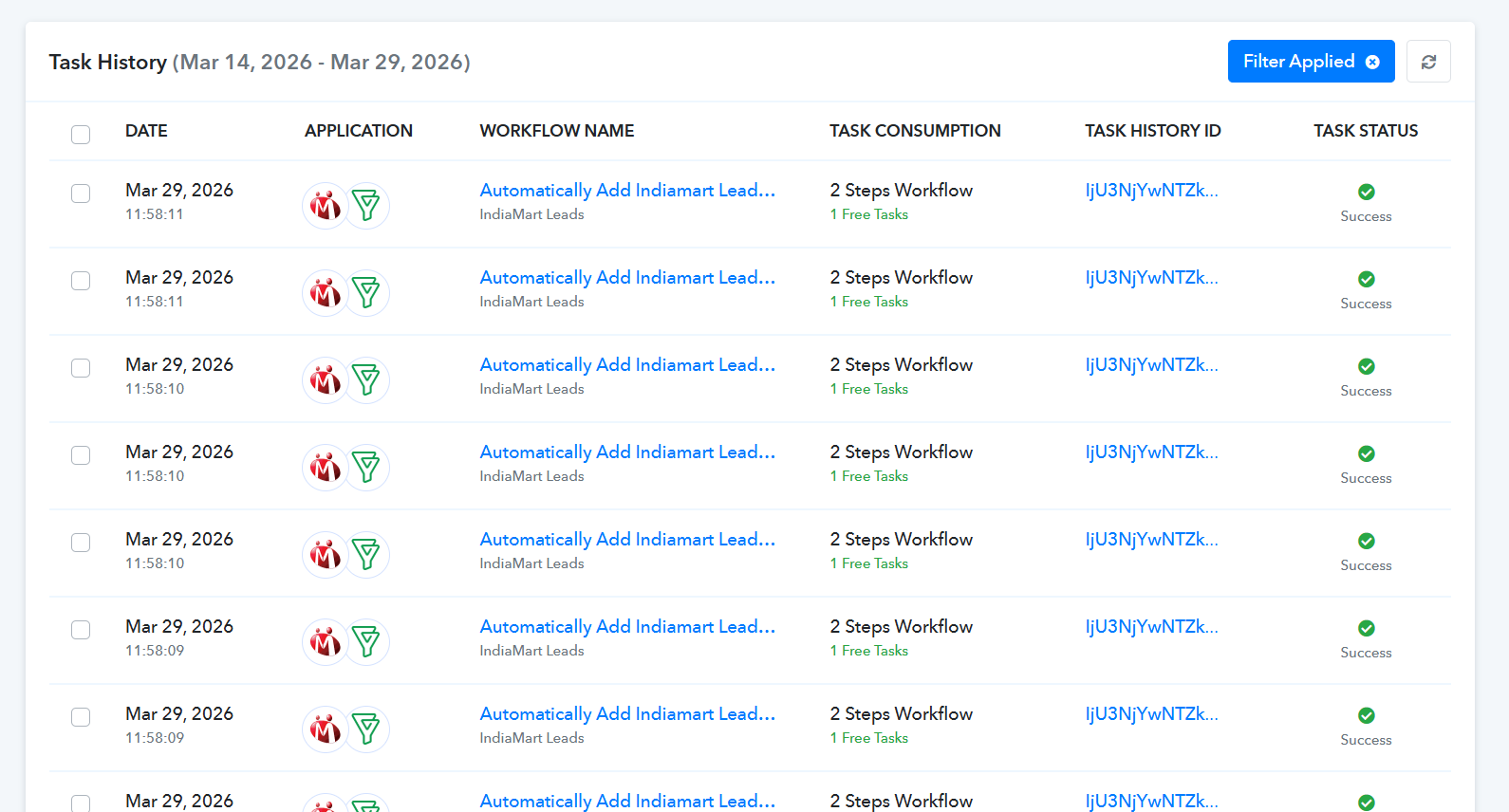
Task: Refresh the task history list
Action: point(1428,62)
